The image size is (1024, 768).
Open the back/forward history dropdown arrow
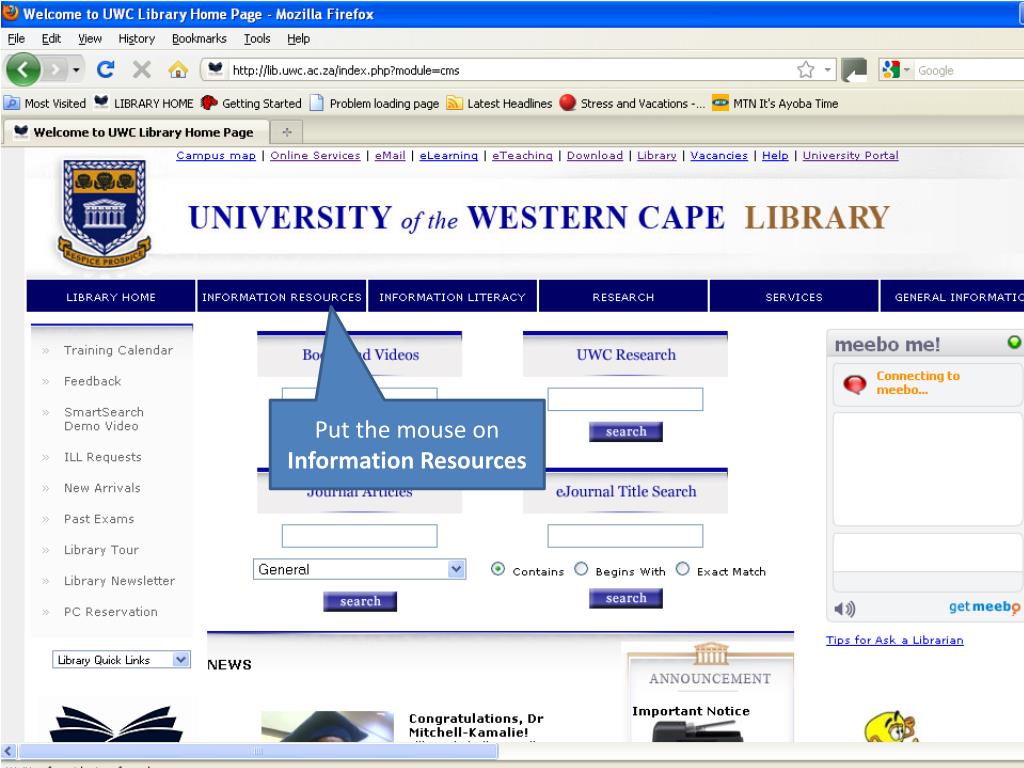tap(76, 70)
